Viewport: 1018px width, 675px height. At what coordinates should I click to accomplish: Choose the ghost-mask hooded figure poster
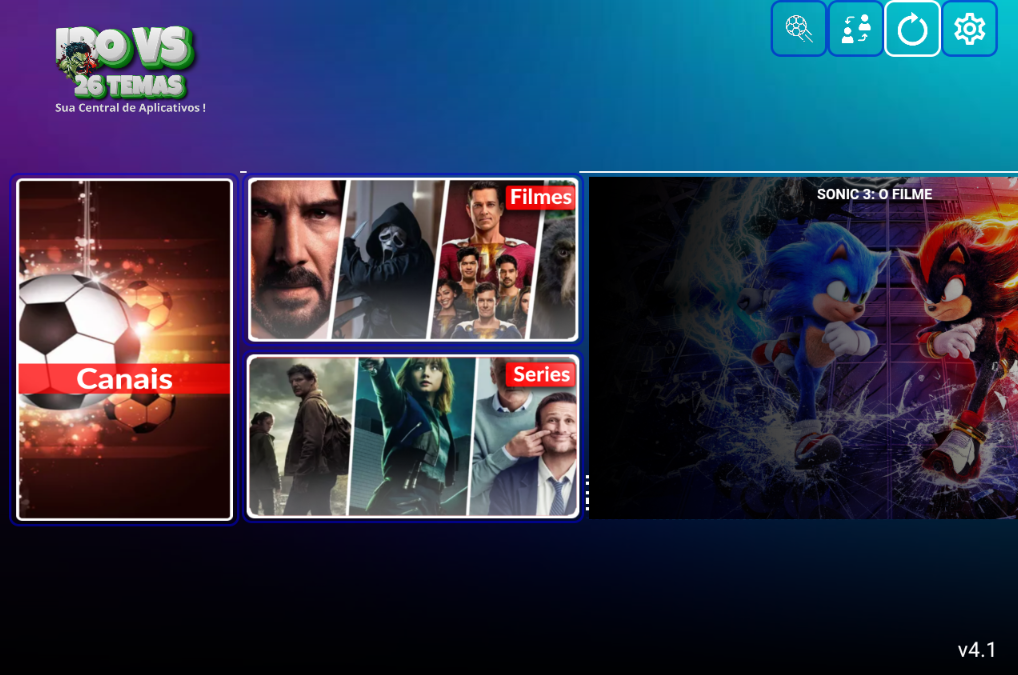[388, 260]
